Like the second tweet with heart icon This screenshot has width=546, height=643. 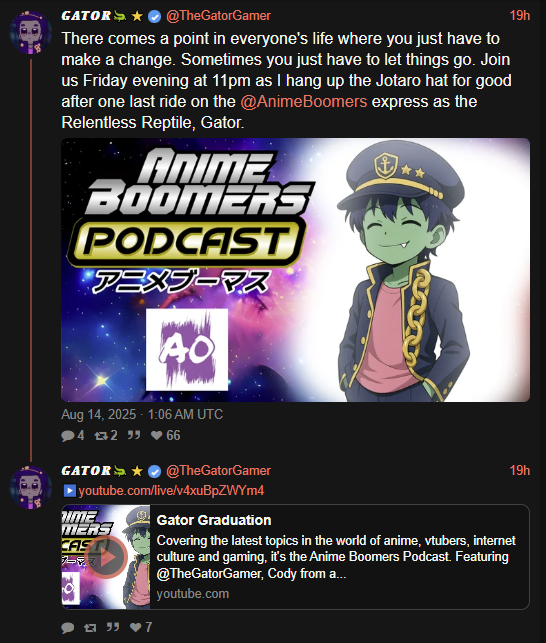click(x=136, y=627)
